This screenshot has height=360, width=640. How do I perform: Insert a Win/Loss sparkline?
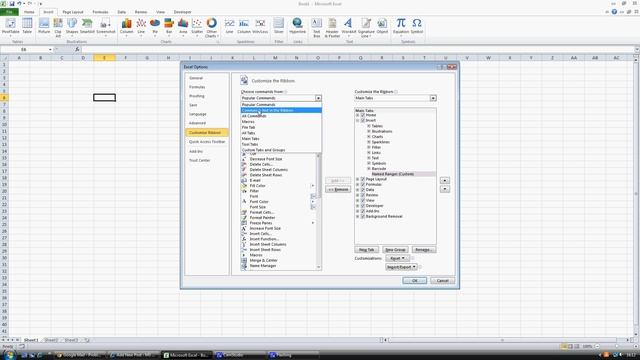[x=260, y=27]
